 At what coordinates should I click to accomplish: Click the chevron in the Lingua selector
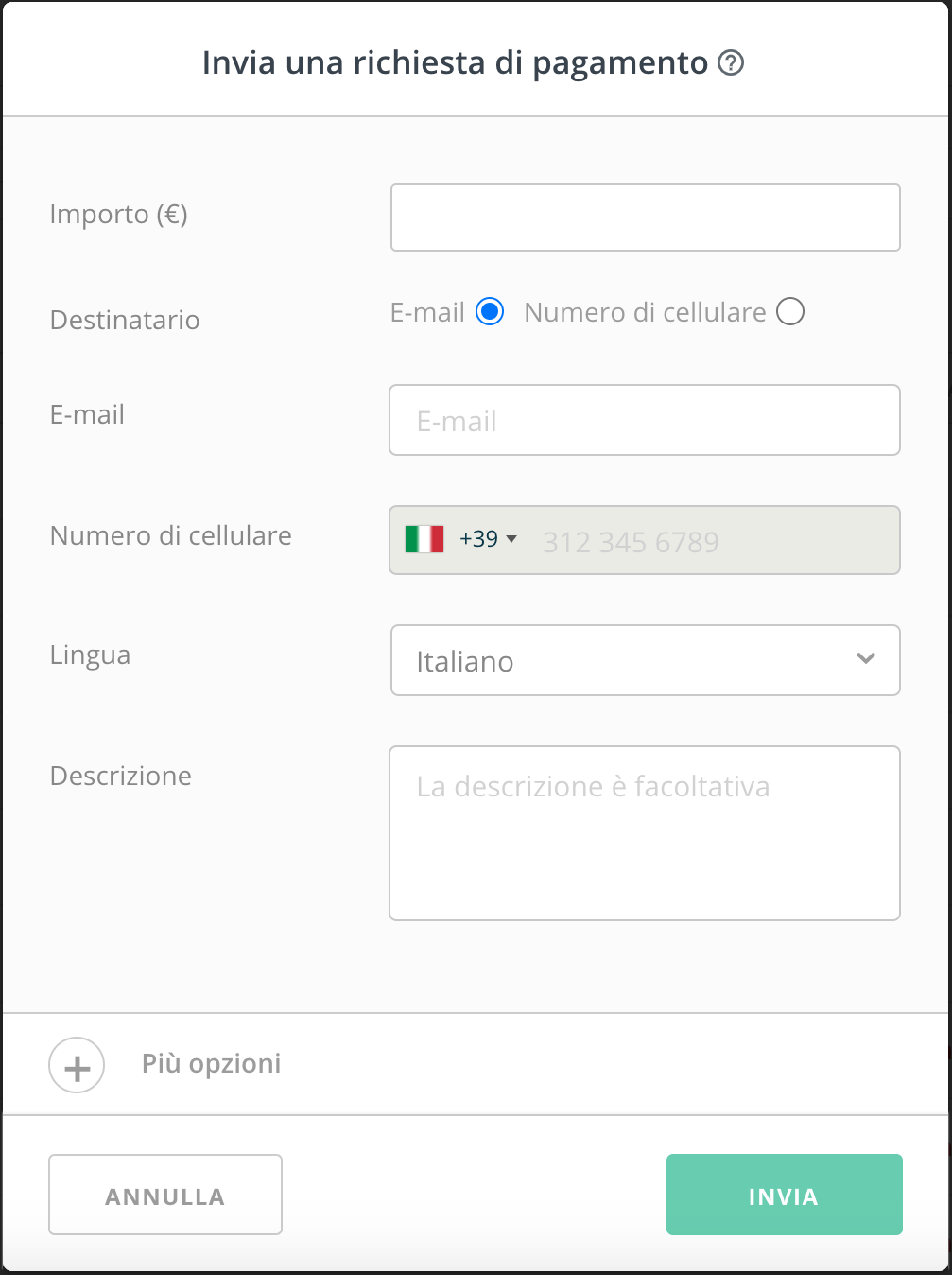(x=864, y=660)
